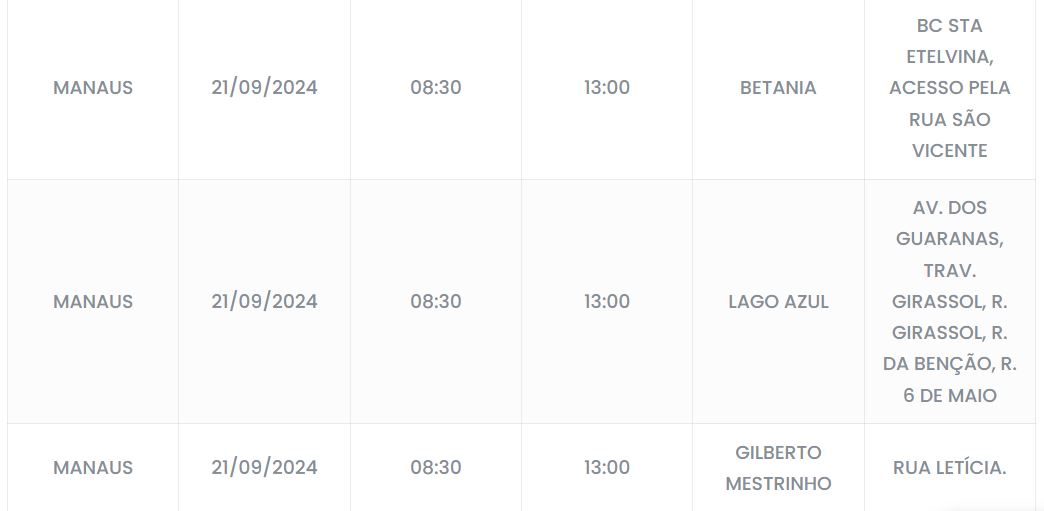1044x511 pixels.
Task: Click the 08:30 start time for Gilberto Mestrinho
Action: point(436,468)
